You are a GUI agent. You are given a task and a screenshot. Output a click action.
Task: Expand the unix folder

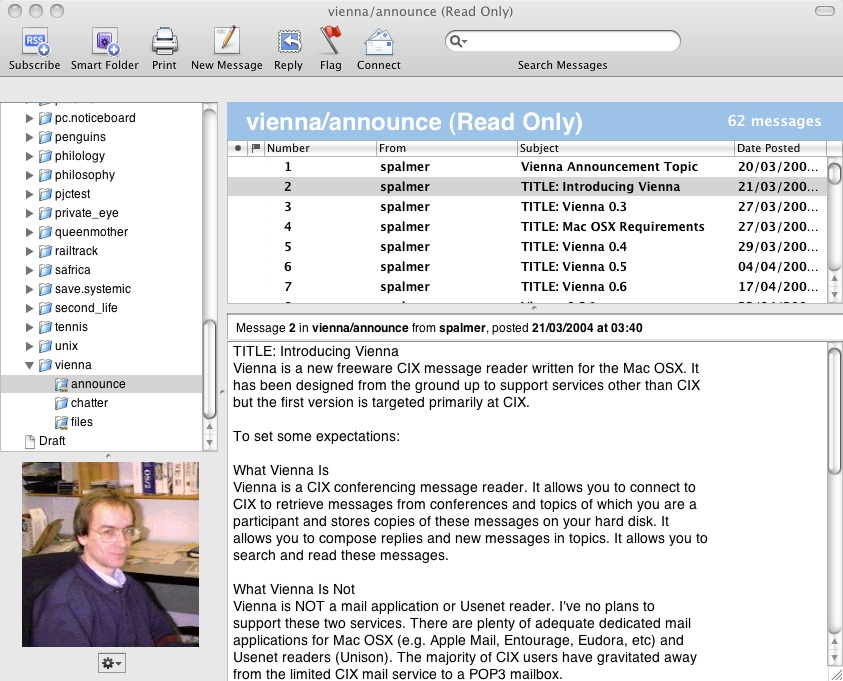tap(29, 346)
